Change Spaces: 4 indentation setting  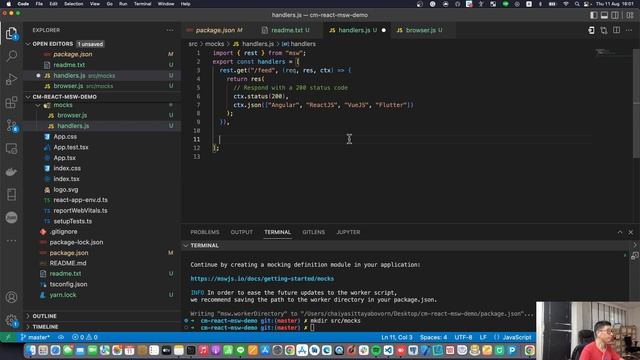click(433, 337)
